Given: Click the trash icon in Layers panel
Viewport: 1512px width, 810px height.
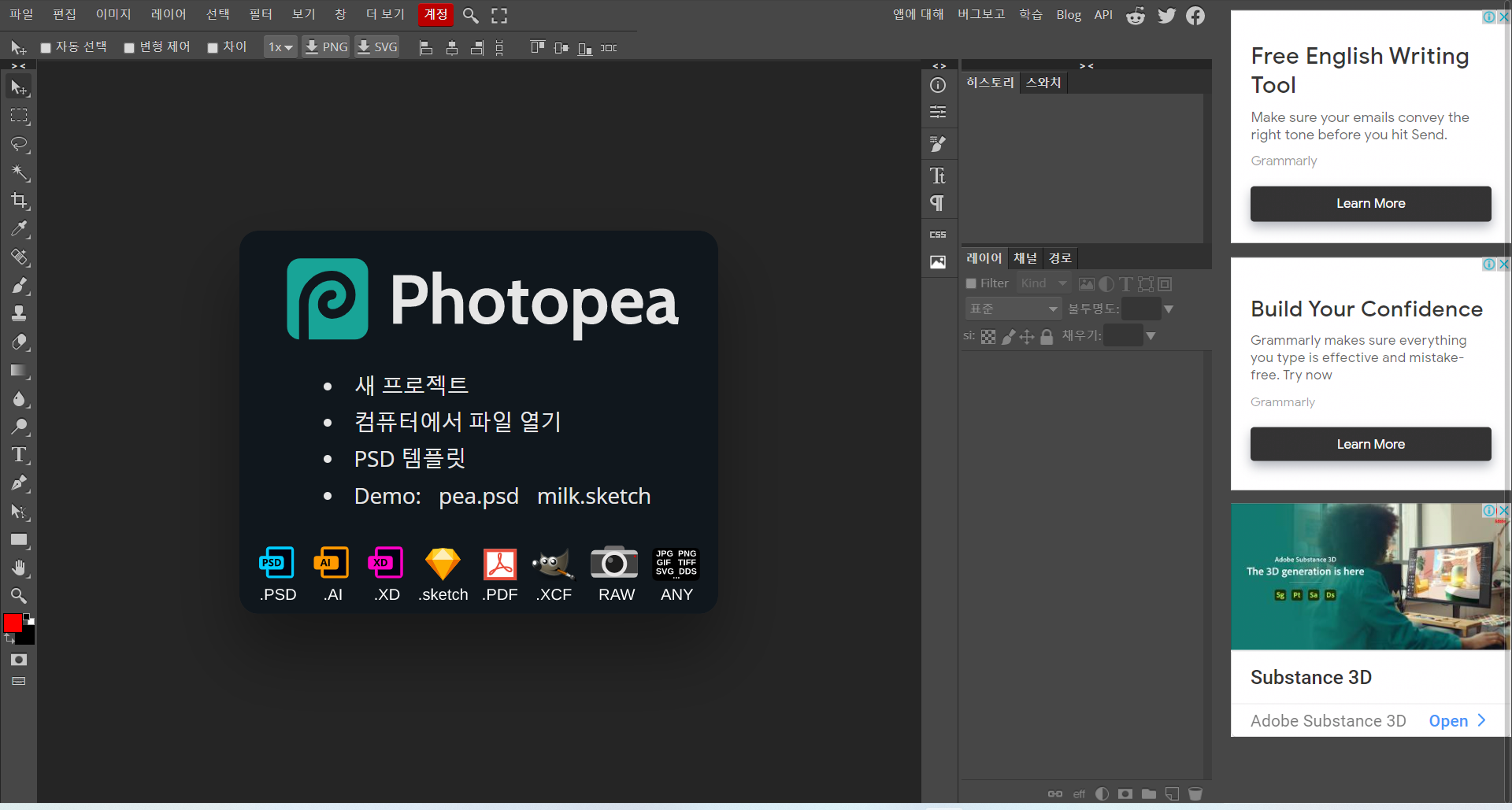Looking at the screenshot, I should pyautogui.click(x=1195, y=793).
